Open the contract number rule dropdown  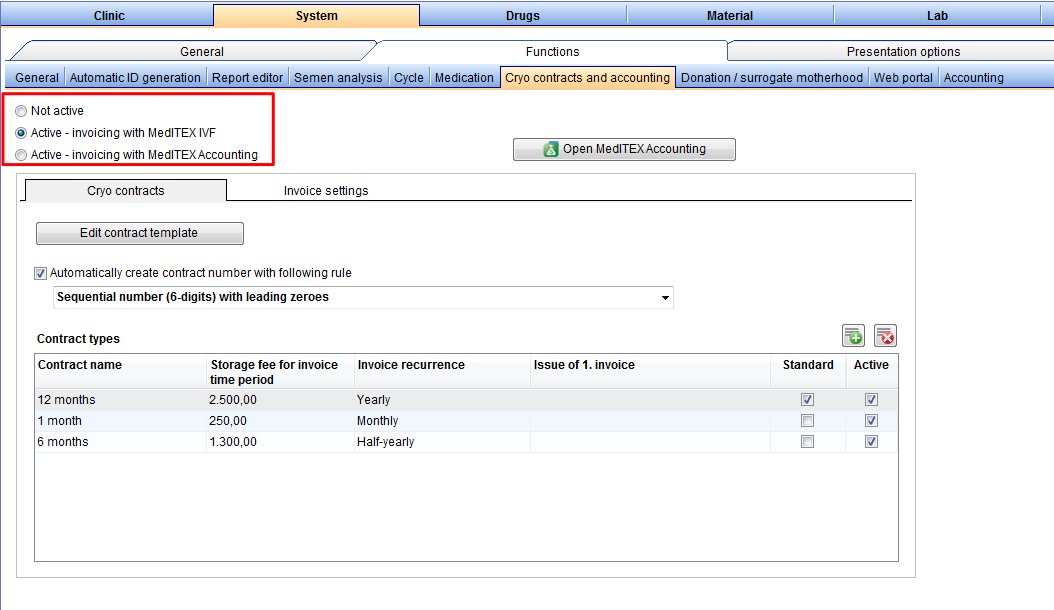click(665, 297)
